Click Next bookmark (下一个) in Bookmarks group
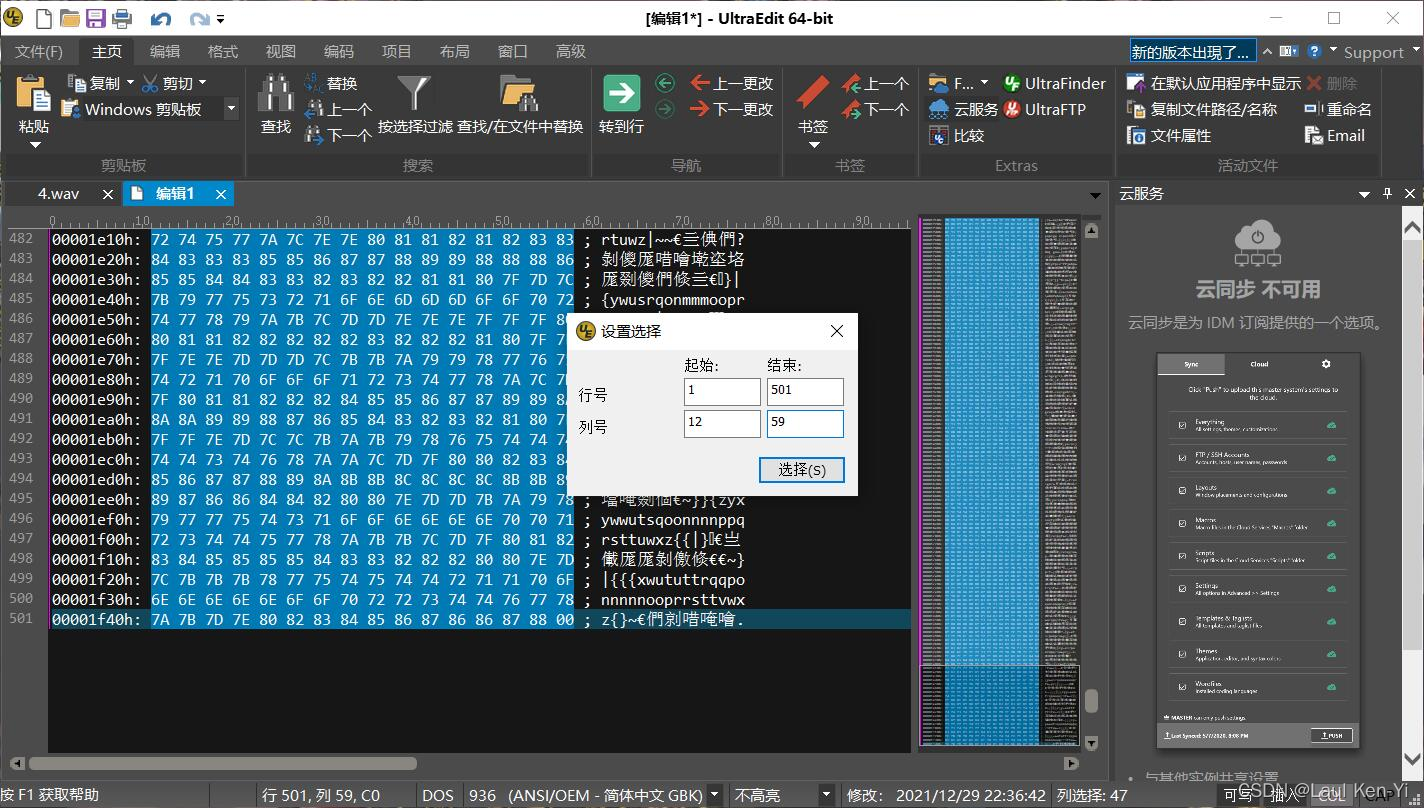 tap(875, 109)
